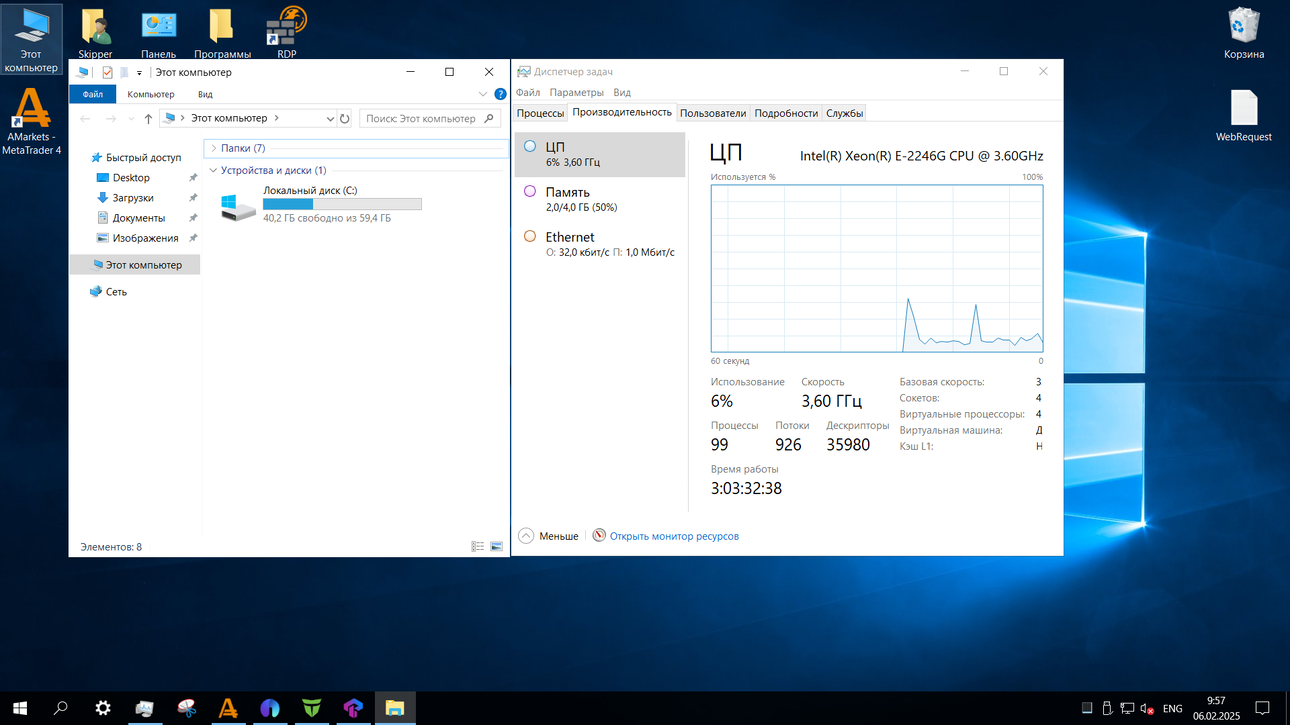Viewport: 1290px width, 725px height.
Task: Refresh the Explorer address bar location
Action: click(x=345, y=118)
